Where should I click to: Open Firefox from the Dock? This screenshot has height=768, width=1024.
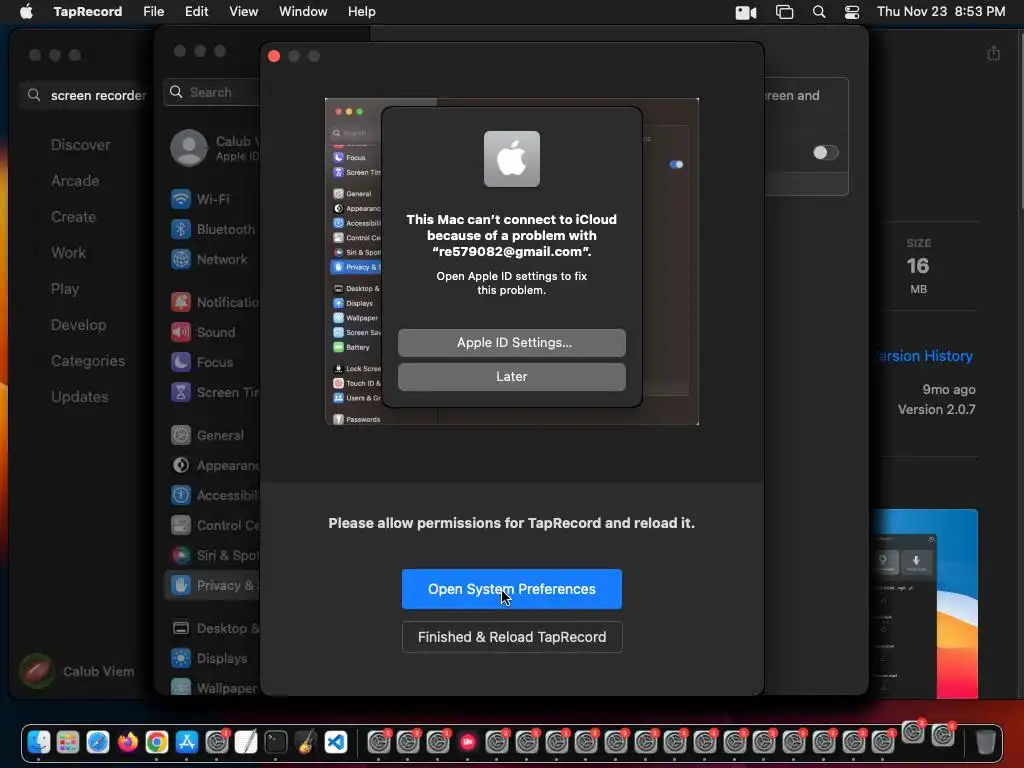tap(127, 742)
